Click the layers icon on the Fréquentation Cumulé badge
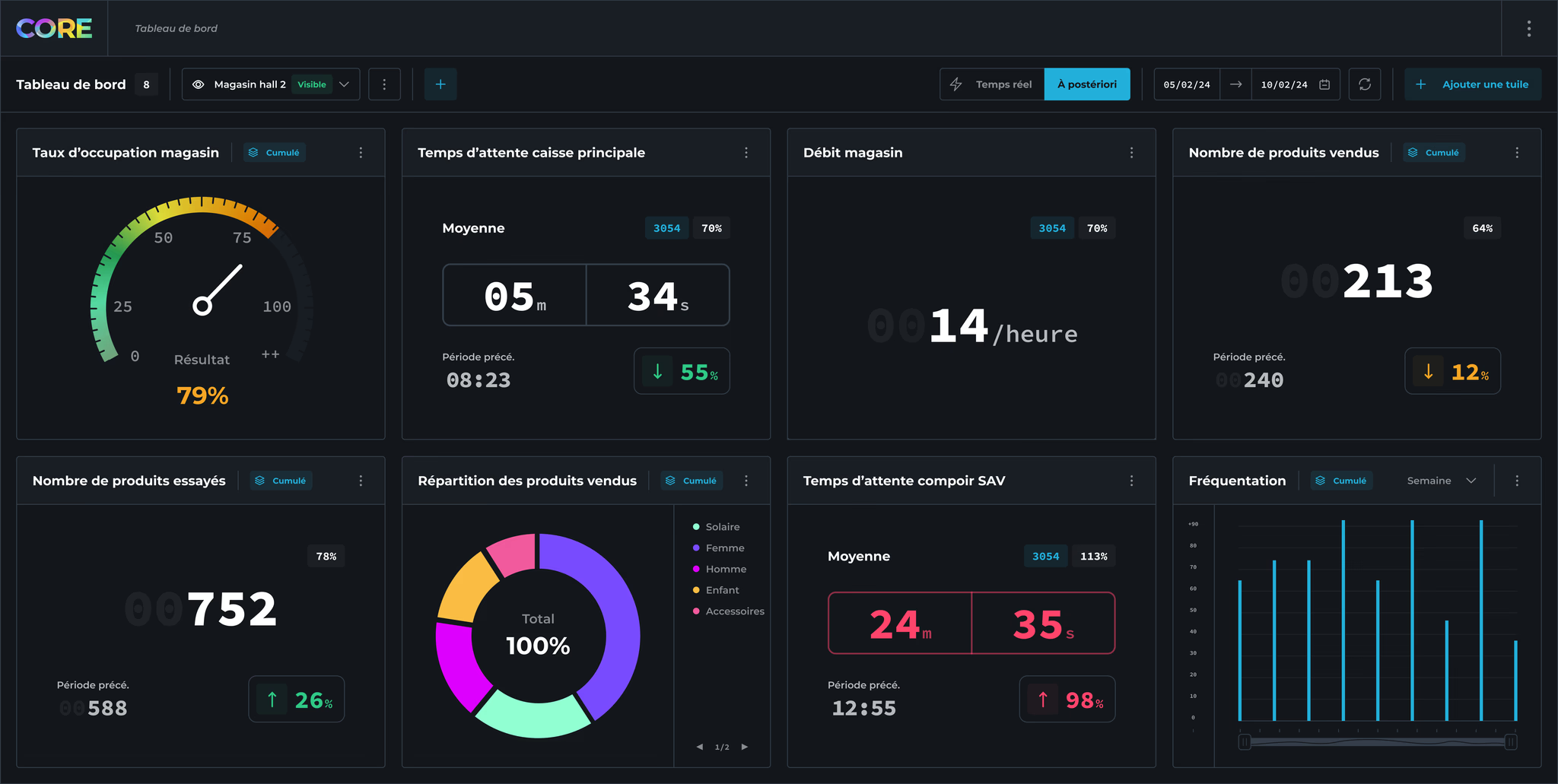Image resolution: width=1558 pixels, height=784 pixels. coord(1319,480)
